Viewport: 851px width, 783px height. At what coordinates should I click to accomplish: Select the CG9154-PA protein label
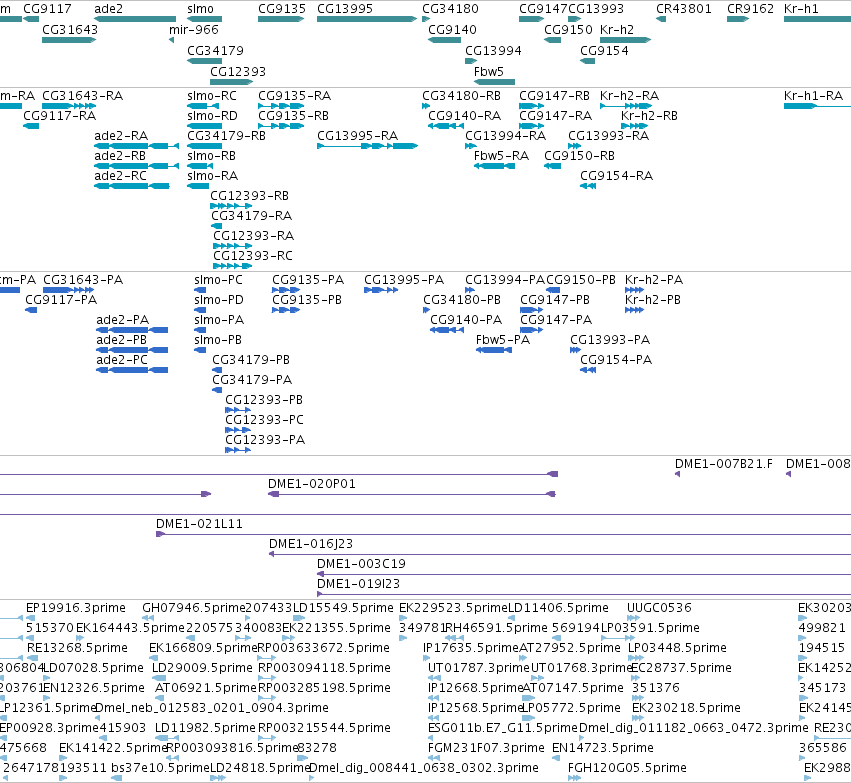point(616,360)
